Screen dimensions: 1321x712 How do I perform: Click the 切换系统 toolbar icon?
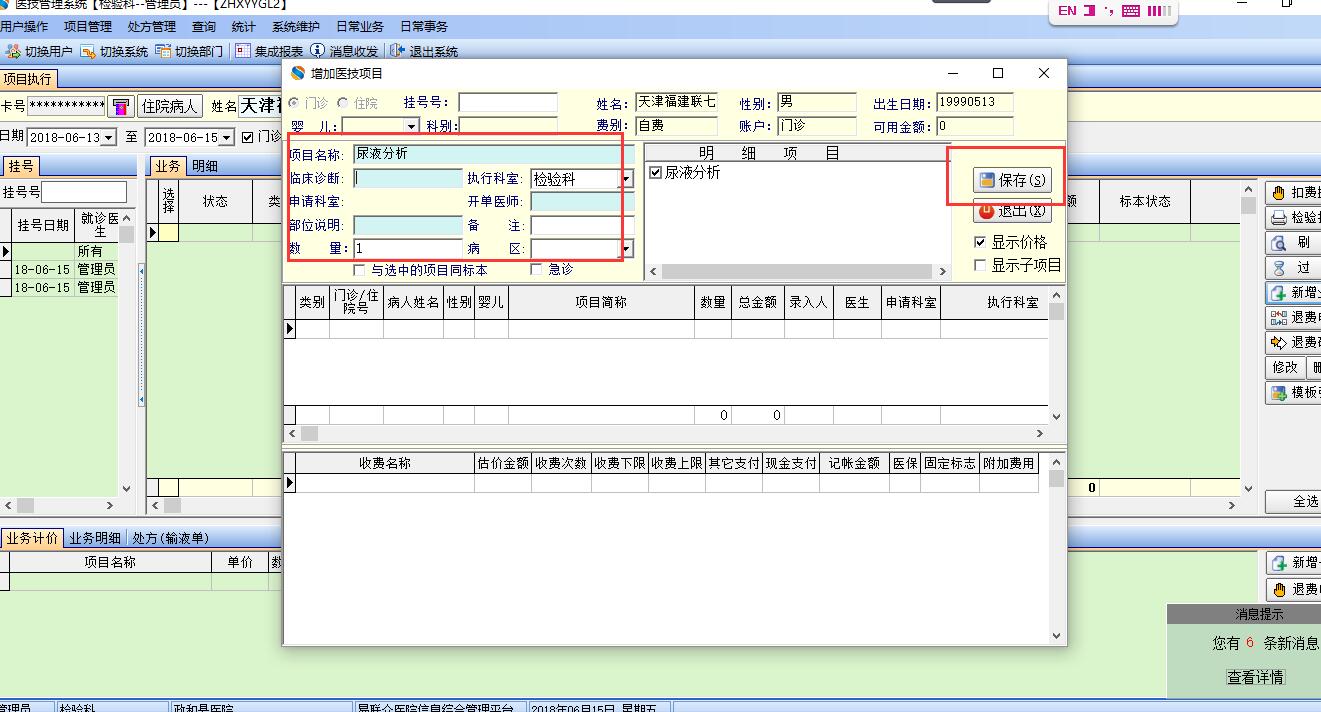click(88, 51)
